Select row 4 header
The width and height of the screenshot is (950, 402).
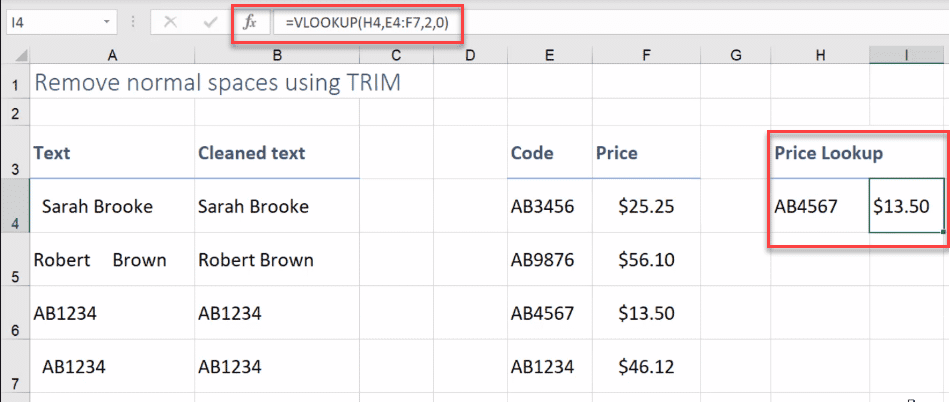[15, 206]
